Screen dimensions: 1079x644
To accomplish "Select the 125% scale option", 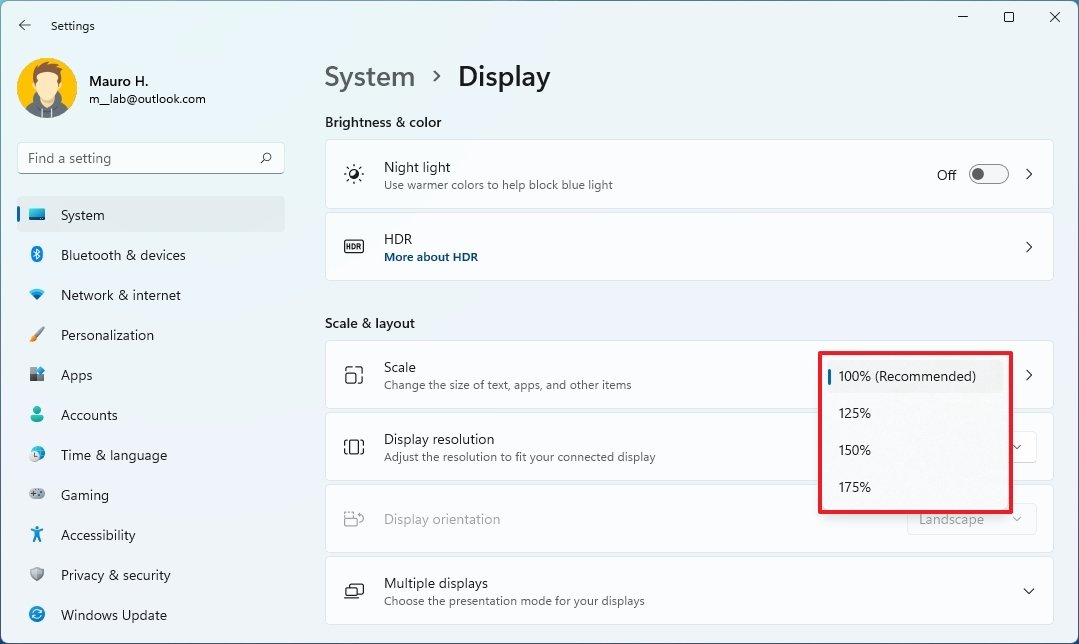I will tap(855, 413).
